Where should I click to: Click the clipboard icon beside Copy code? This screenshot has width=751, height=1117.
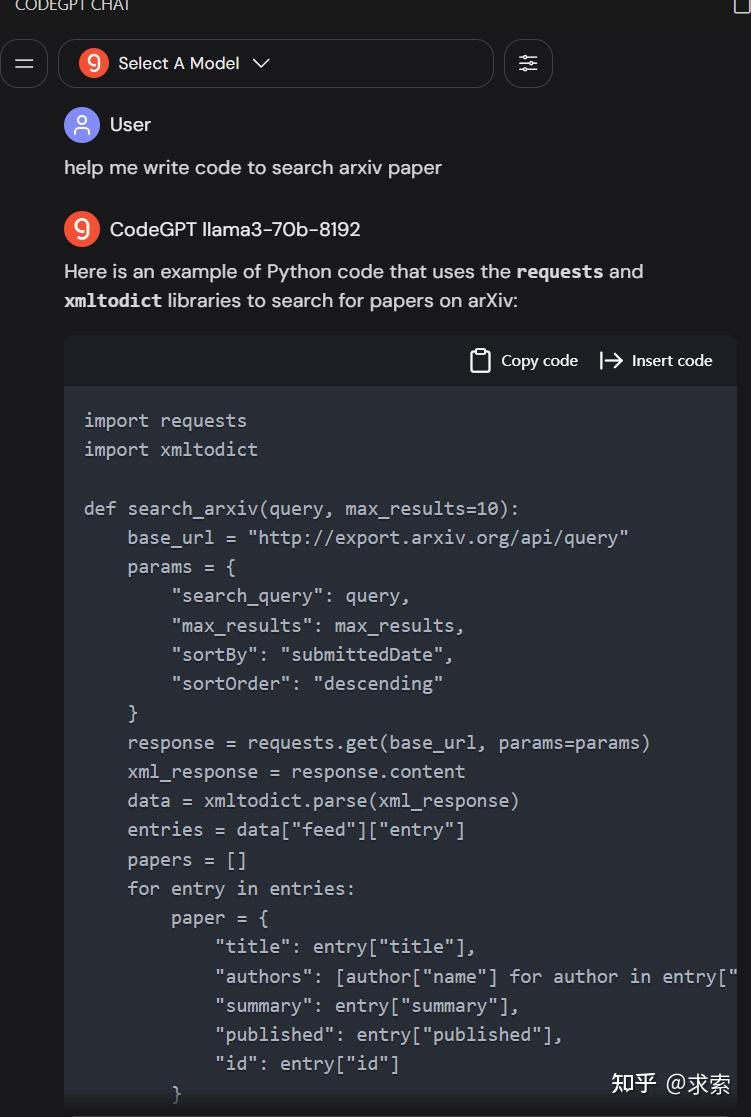pyautogui.click(x=481, y=360)
